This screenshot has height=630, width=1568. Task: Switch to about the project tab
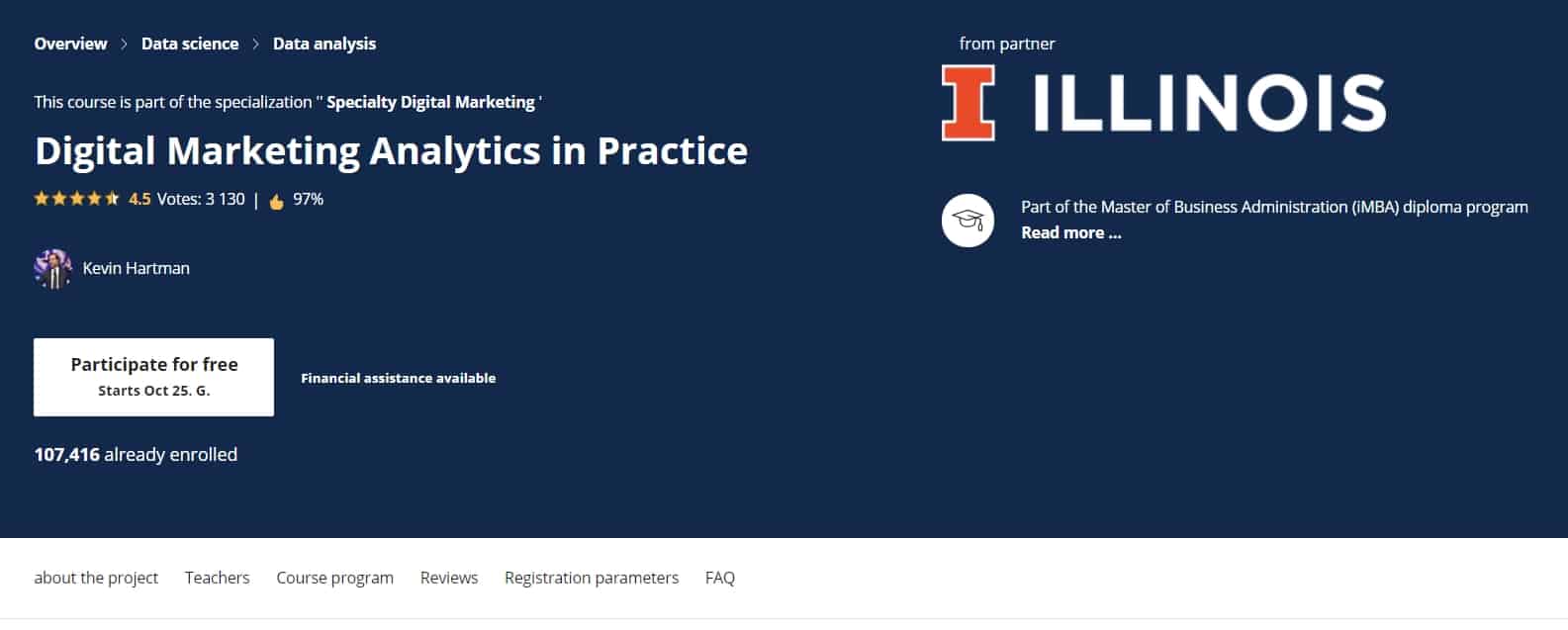coord(96,578)
